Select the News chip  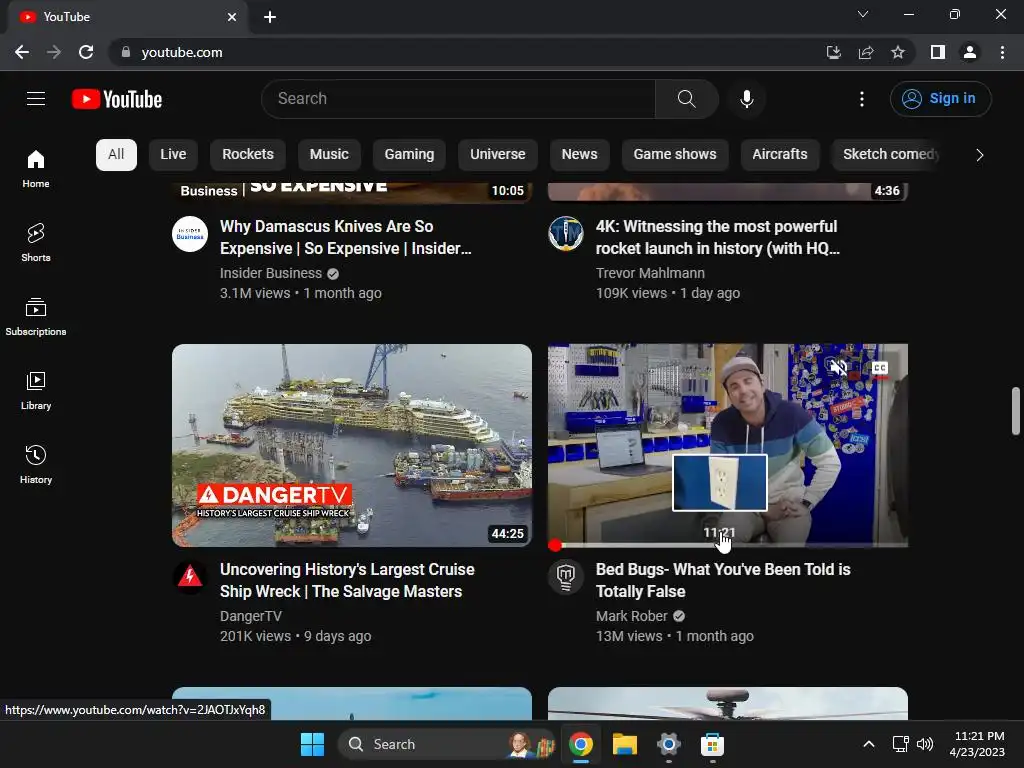tap(579, 155)
